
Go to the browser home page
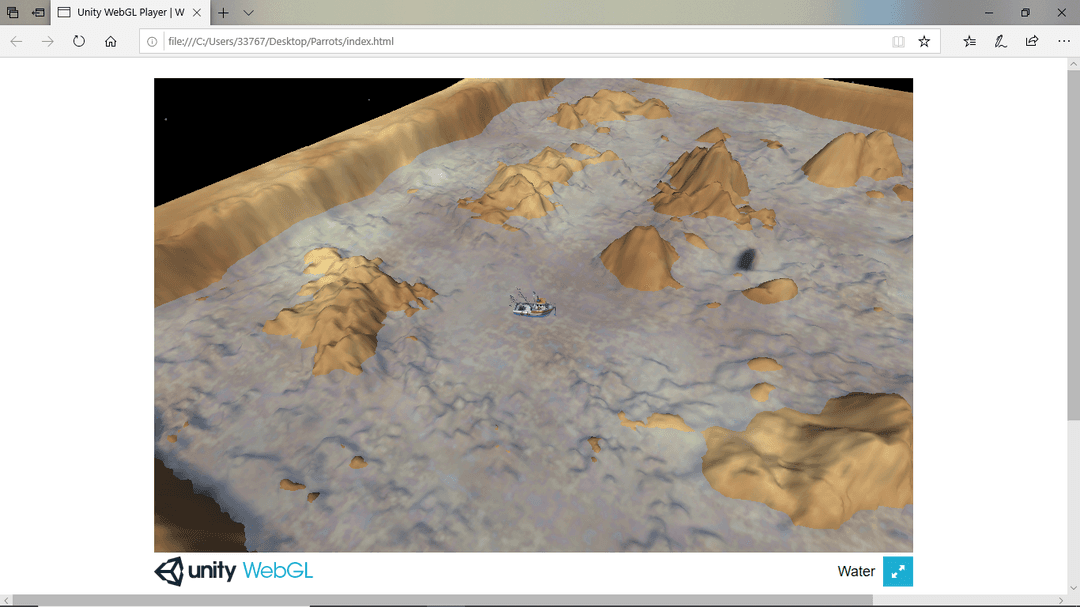tap(111, 42)
